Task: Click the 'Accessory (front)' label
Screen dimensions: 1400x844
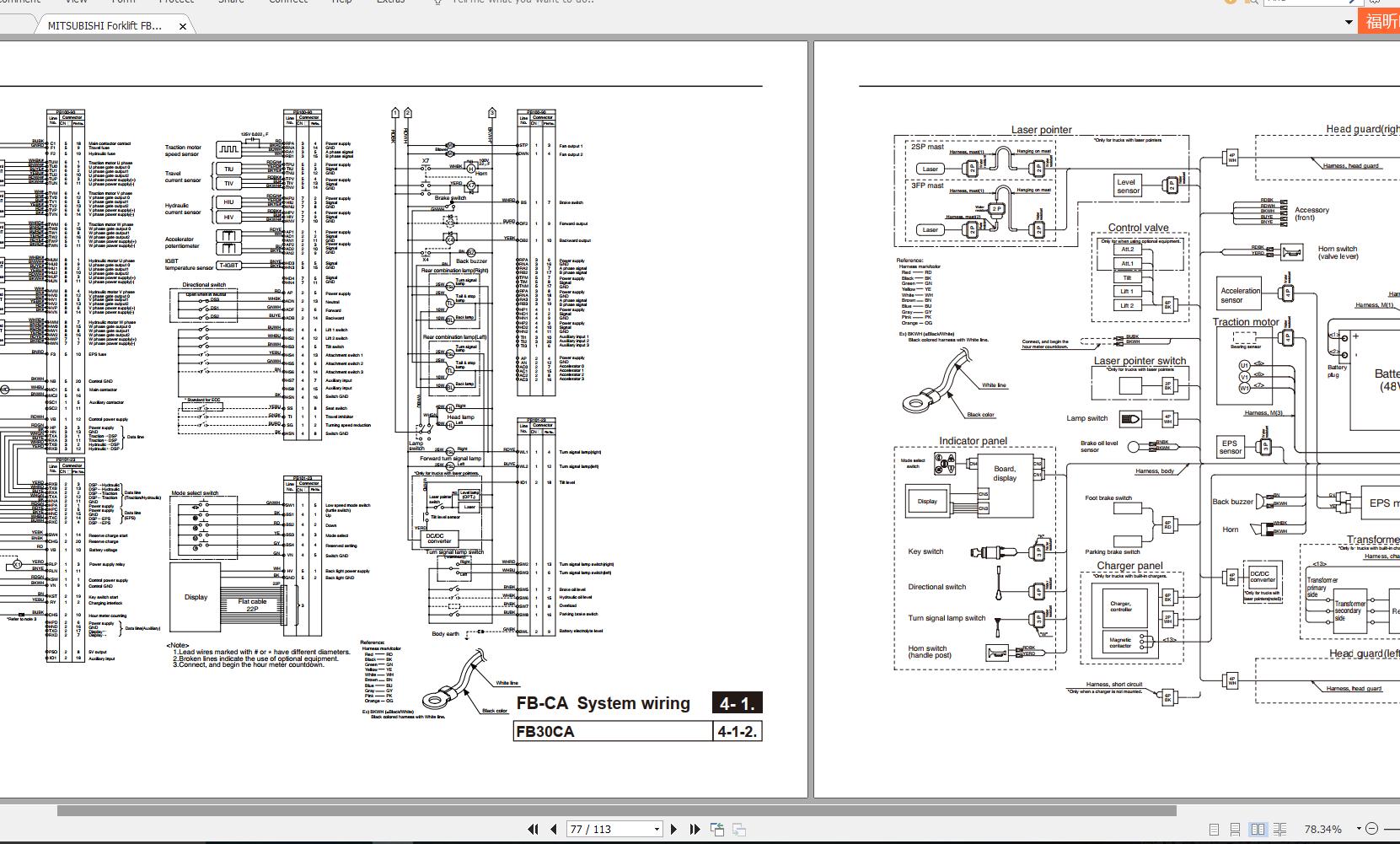Action: tap(1312, 214)
